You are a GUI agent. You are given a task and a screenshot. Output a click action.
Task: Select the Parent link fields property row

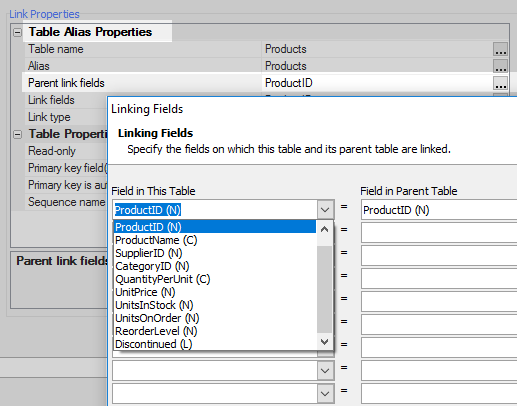click(265, 83)
